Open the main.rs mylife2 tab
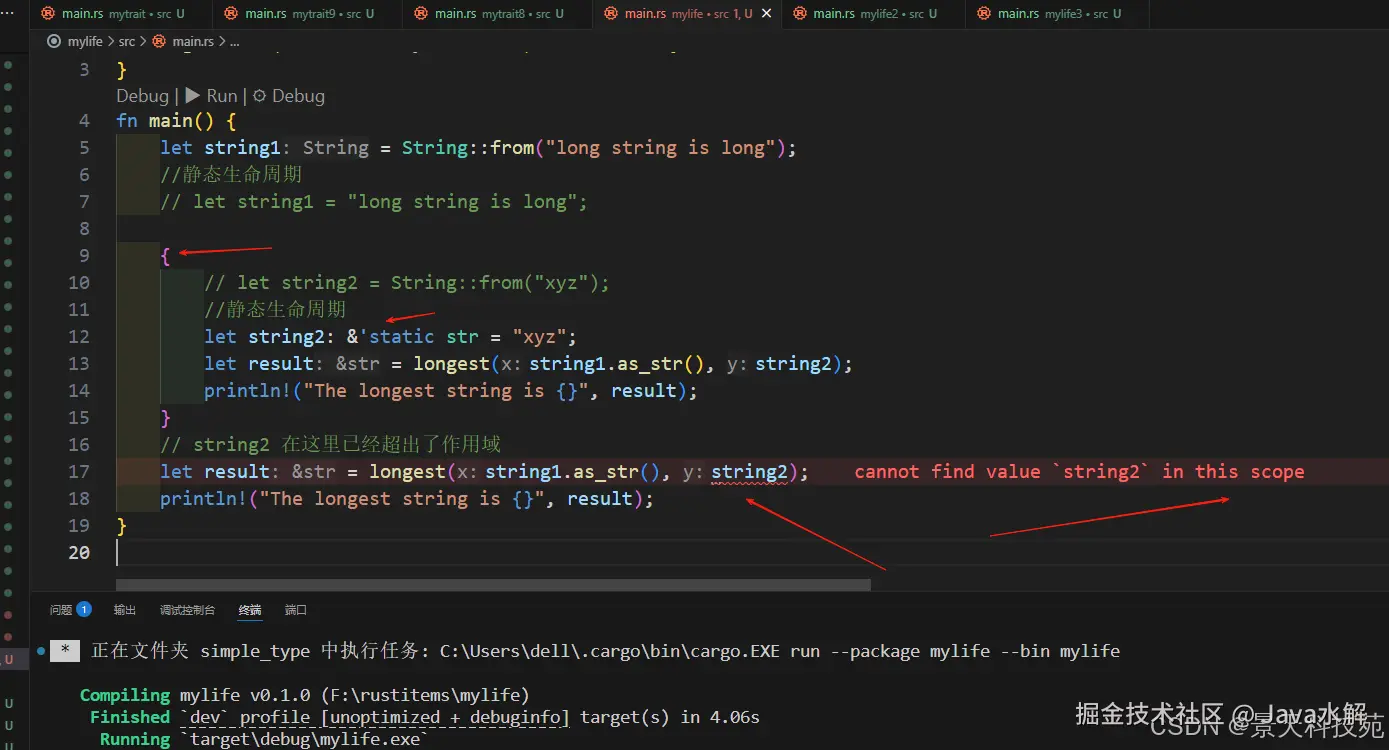 tap(874, 14)
